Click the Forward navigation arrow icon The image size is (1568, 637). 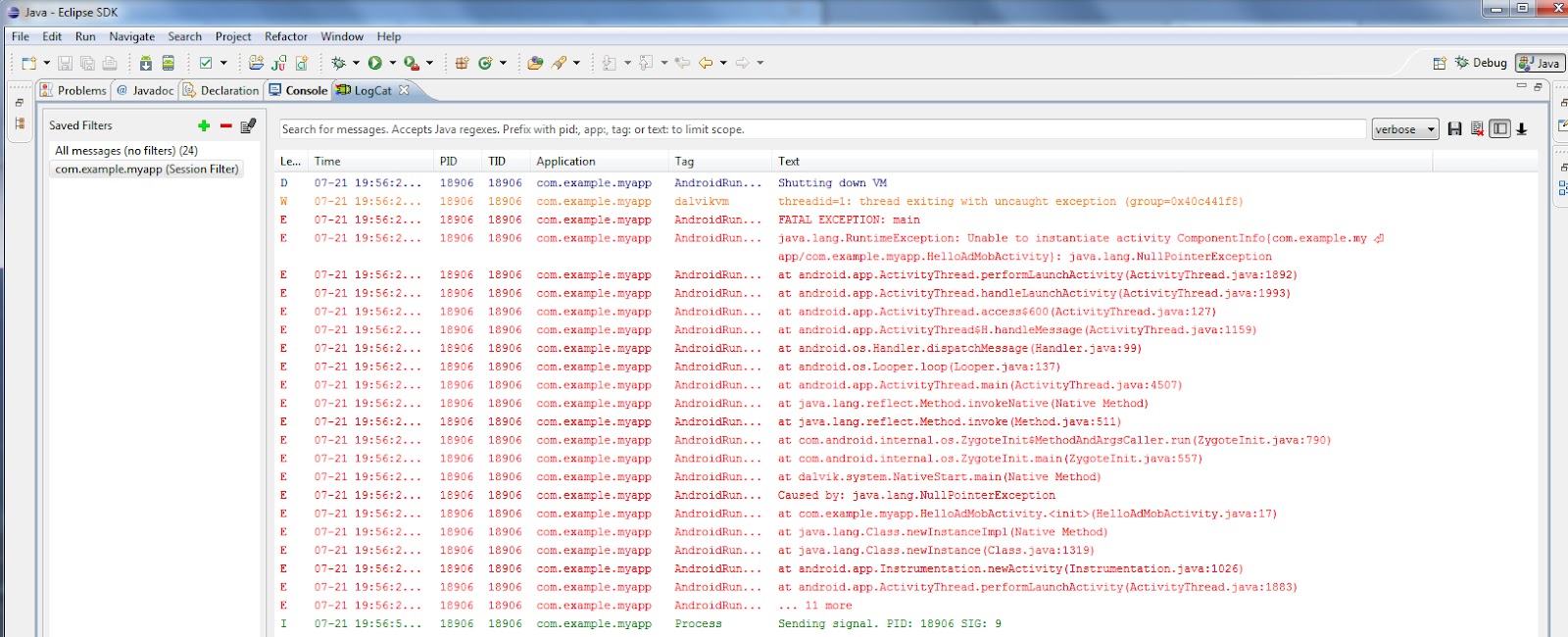coord(743,63)
